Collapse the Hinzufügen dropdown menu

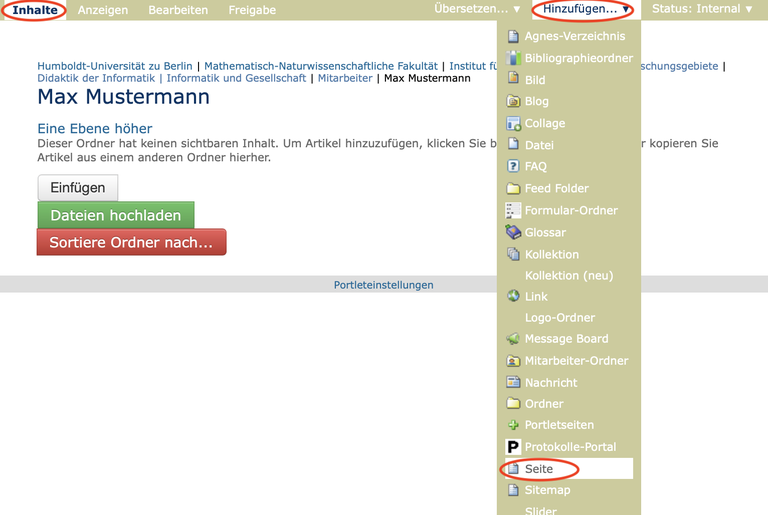point(586,9)
